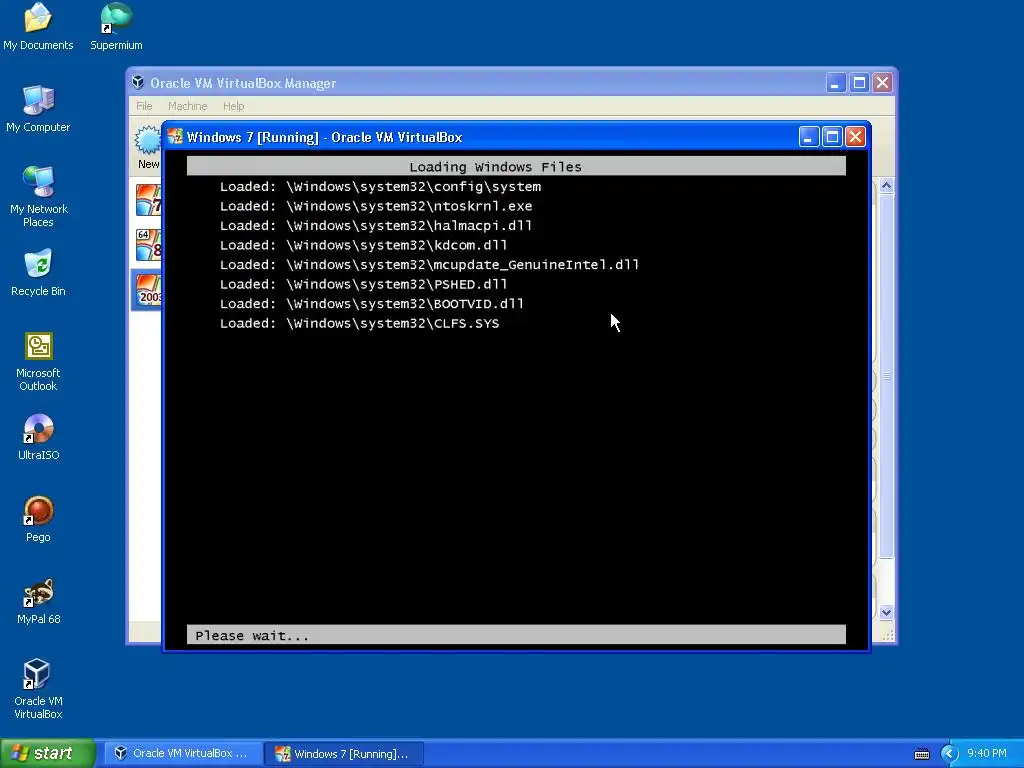Minimize the VirtualBox Manager window
Screen dimensions: 1024x768
(x=835, y=83)
